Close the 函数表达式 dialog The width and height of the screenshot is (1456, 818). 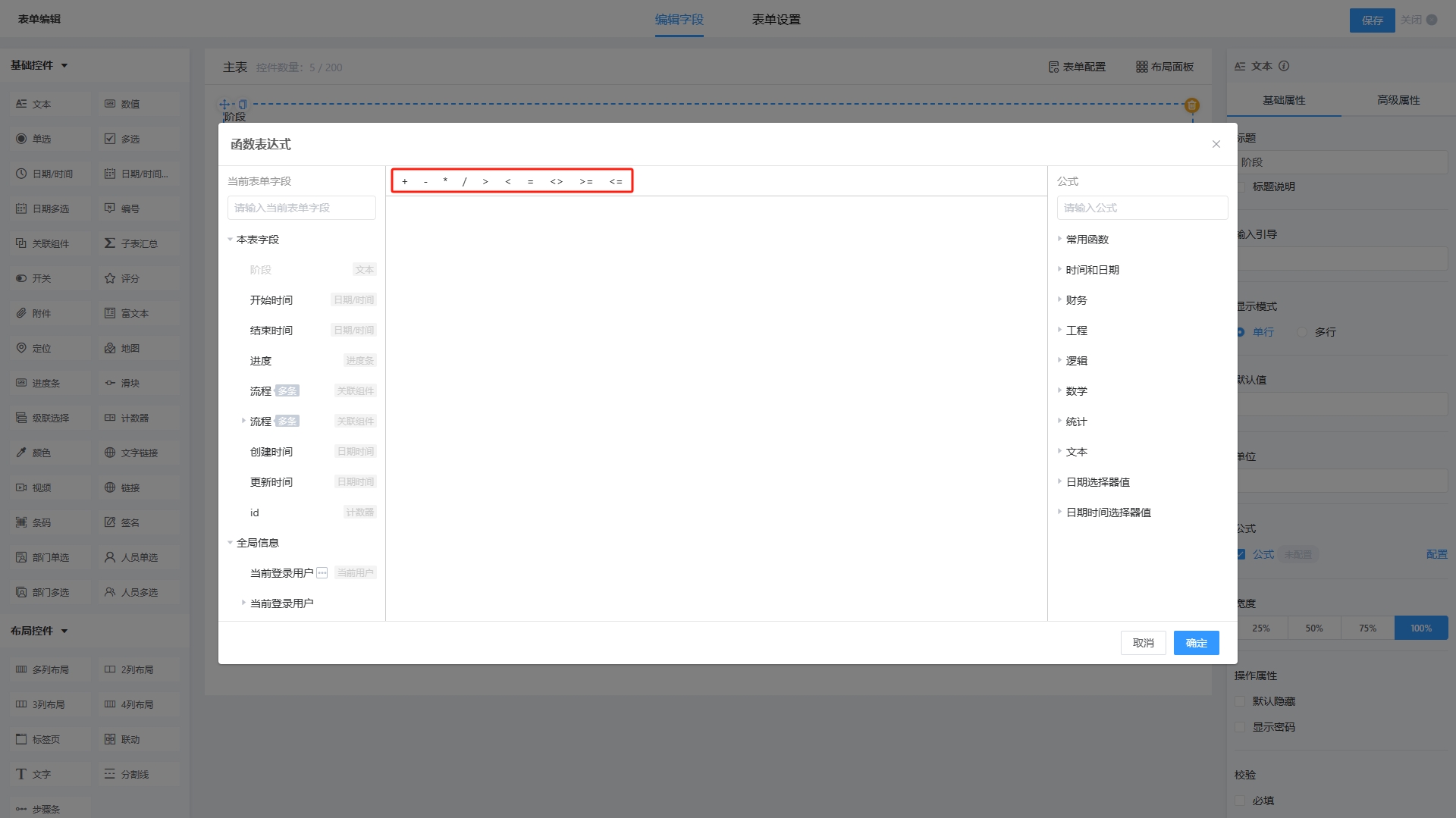coord(1216,144)
